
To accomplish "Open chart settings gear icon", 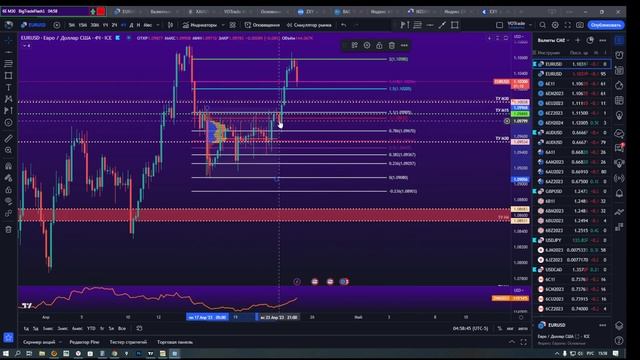I will click(555, 25).
